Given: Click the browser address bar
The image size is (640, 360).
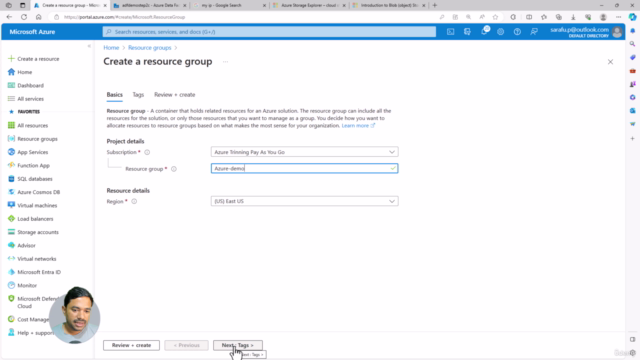Looking at the screenshot, I should (x=245, y=17).
